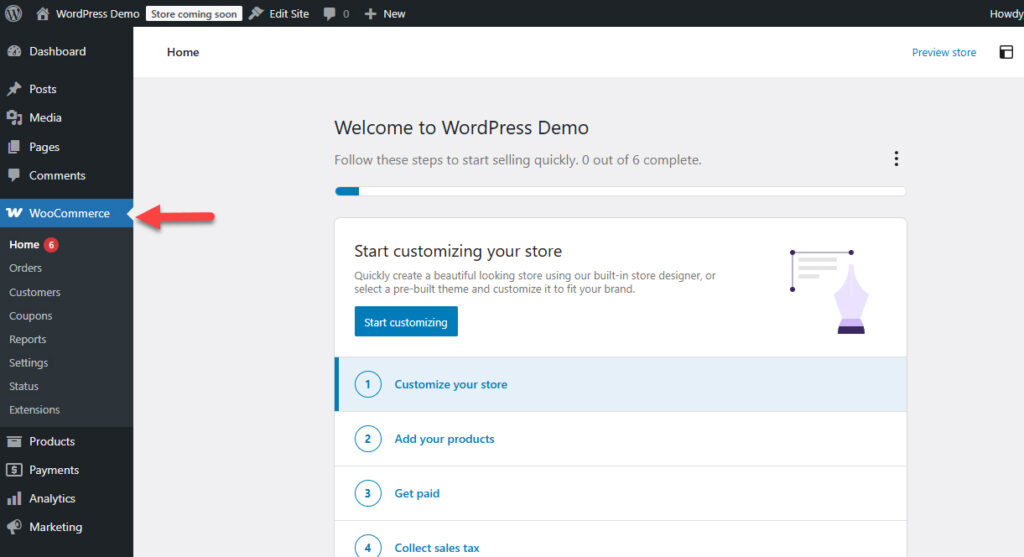Click the step 3 circle icon
The height and width of the screenshot is (557, 1024).
coord(368,493)
